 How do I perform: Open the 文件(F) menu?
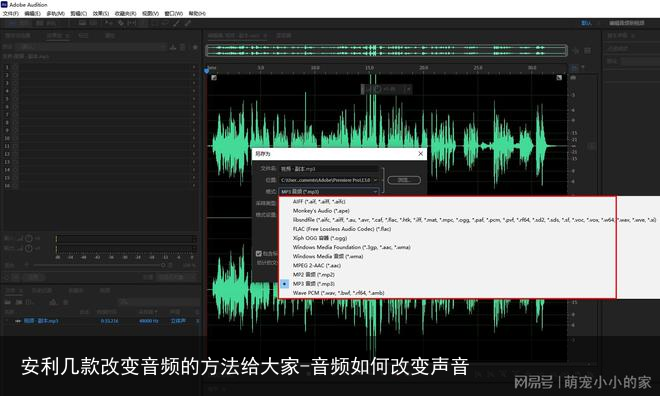tap(11, 13)
